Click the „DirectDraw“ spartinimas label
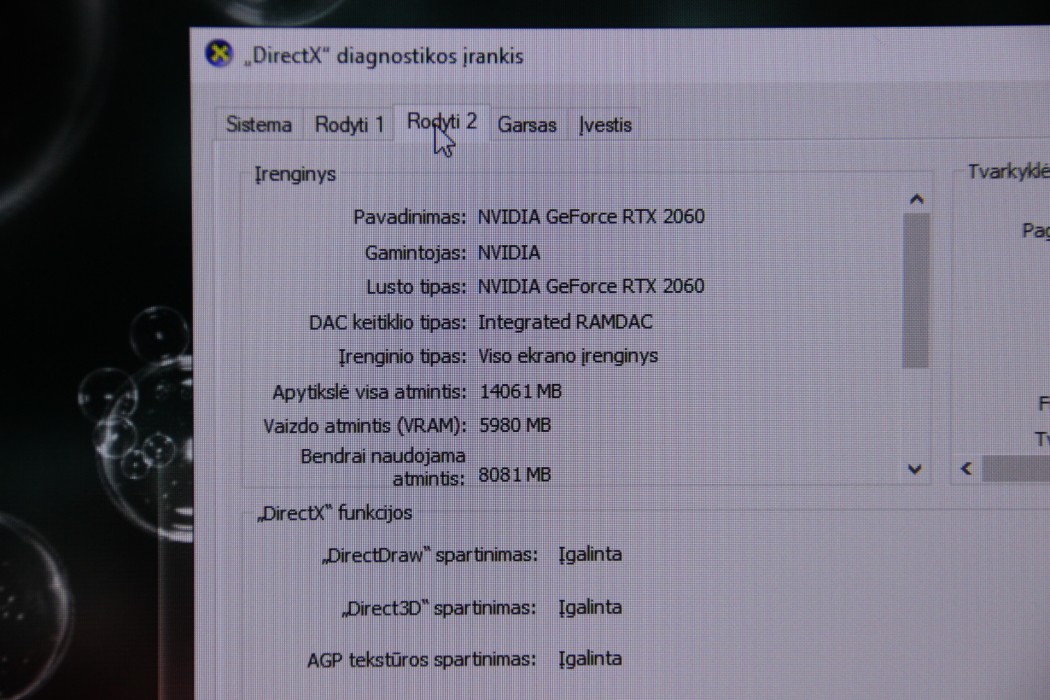Viewport: 1050px width, 700px height. click(430, 555)
